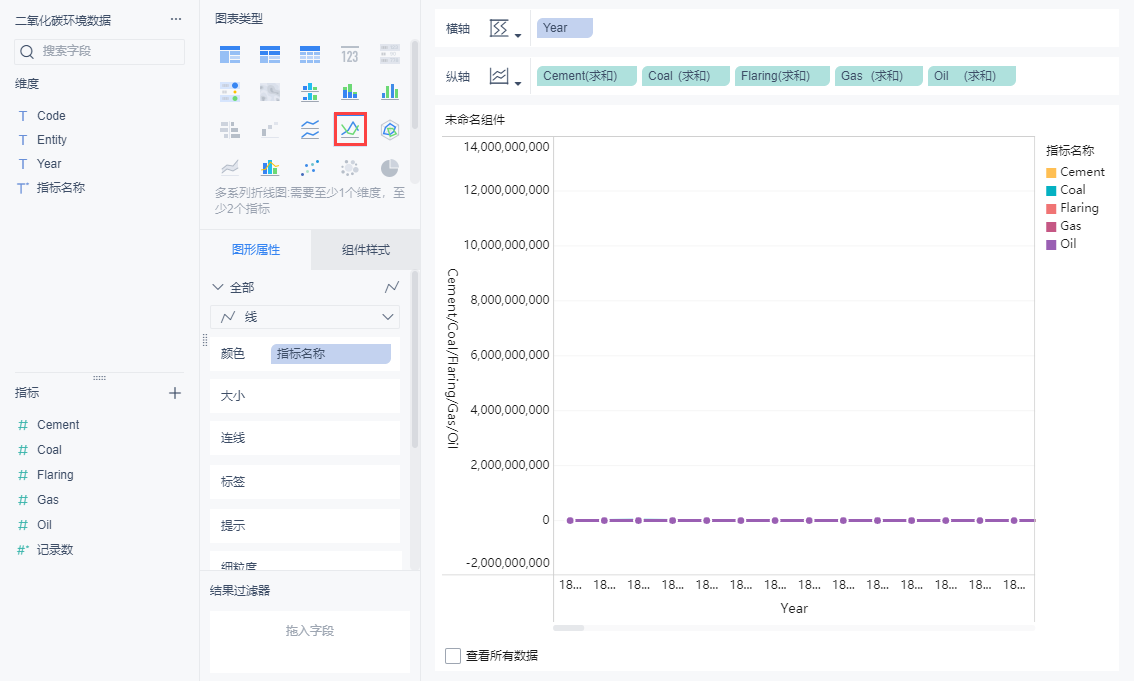Click the Flaring legend entry

[1073, 208]
